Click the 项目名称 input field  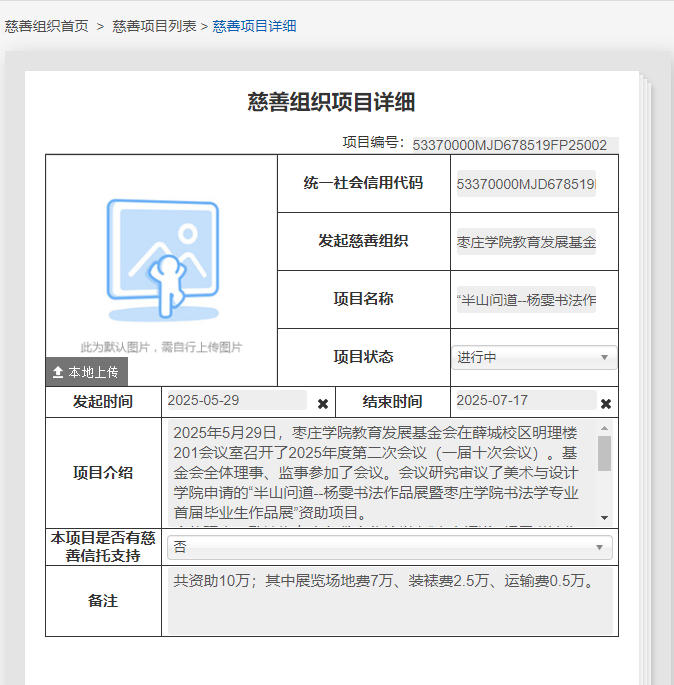click(526, 300)
